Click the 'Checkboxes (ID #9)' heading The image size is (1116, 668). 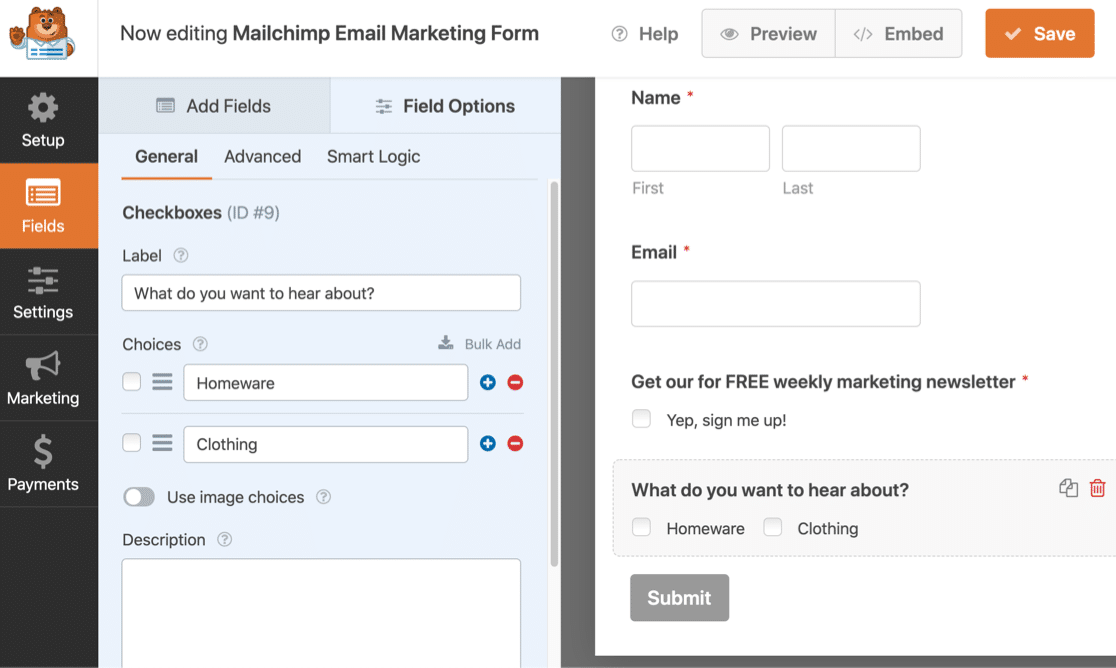[201, 213]
